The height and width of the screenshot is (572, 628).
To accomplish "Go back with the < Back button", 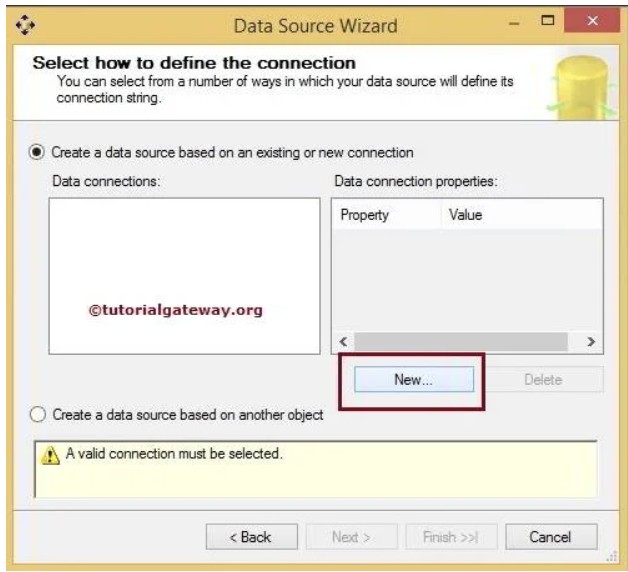I will pyautogui.click(x=252, y=537).
